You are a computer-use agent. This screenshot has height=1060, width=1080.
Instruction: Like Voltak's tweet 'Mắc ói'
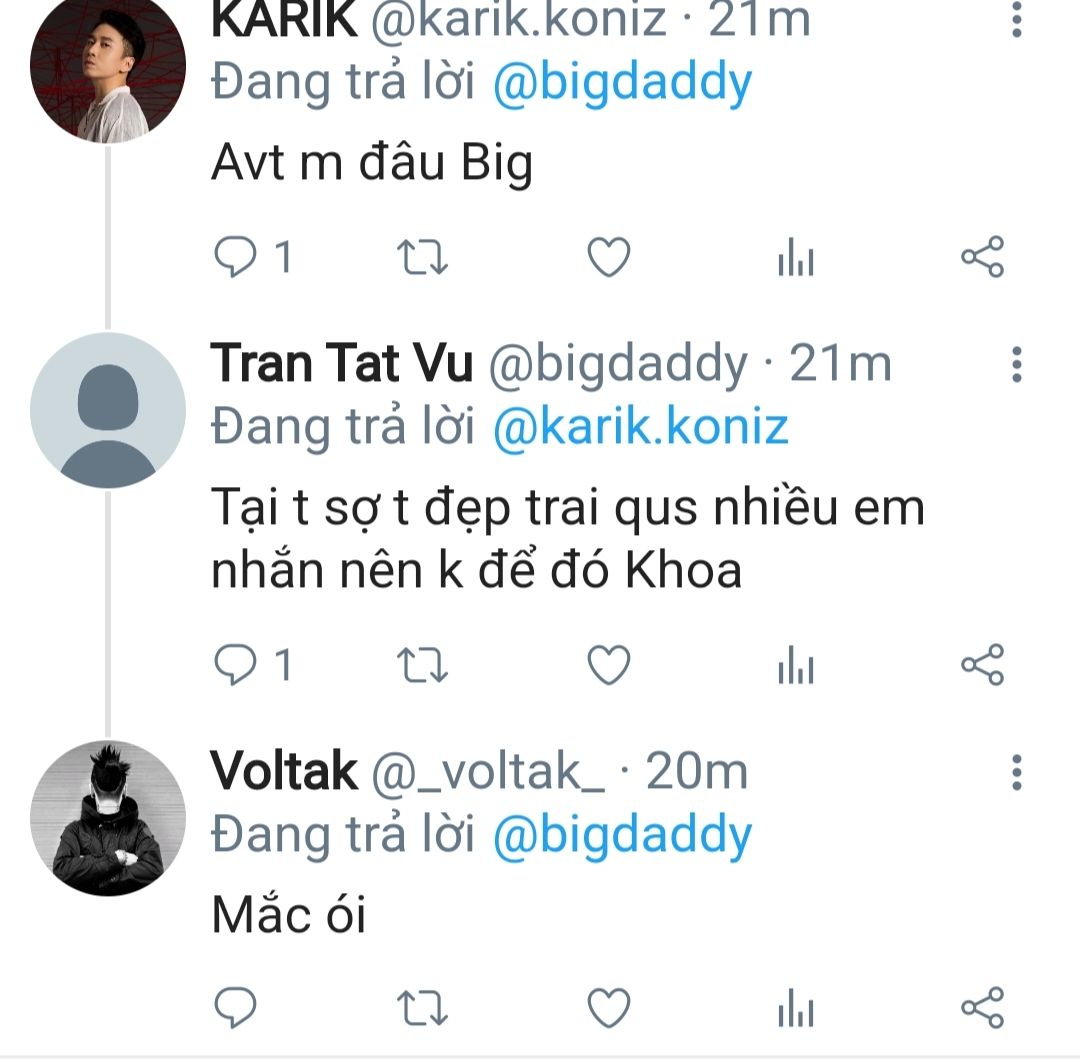tap(608, 1006)
